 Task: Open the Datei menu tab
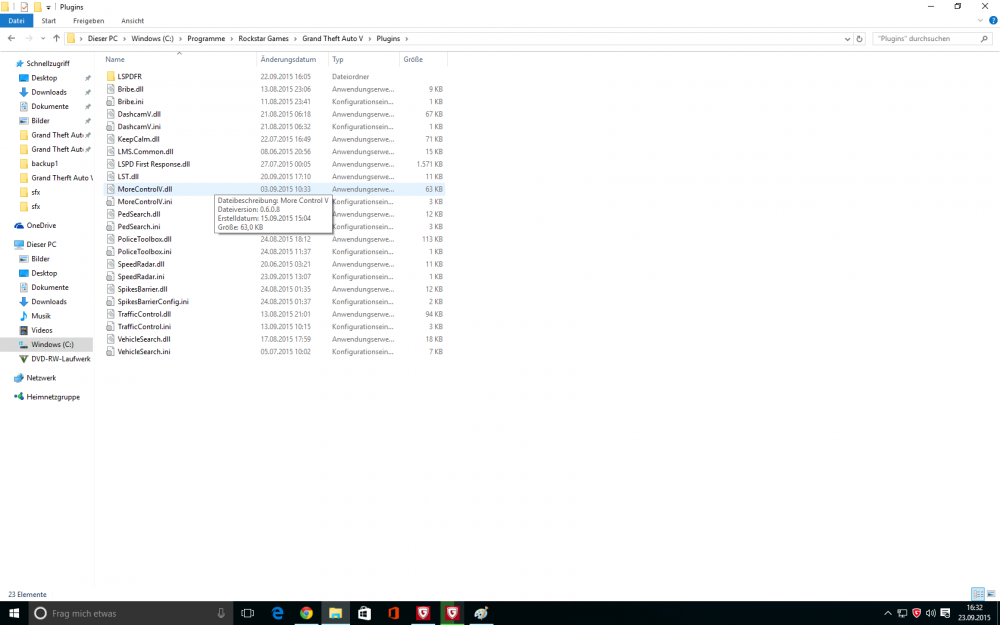tap(16, 21)
